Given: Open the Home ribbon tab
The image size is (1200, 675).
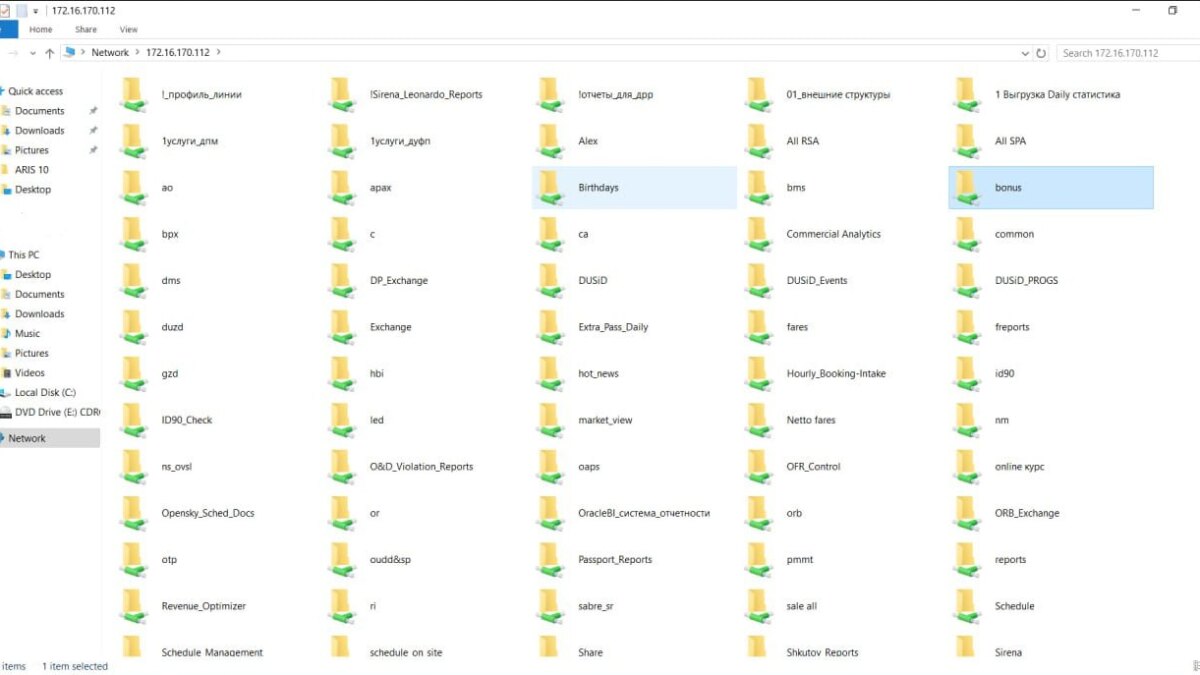Looking at the screenshot, I should tap(40, 30).
